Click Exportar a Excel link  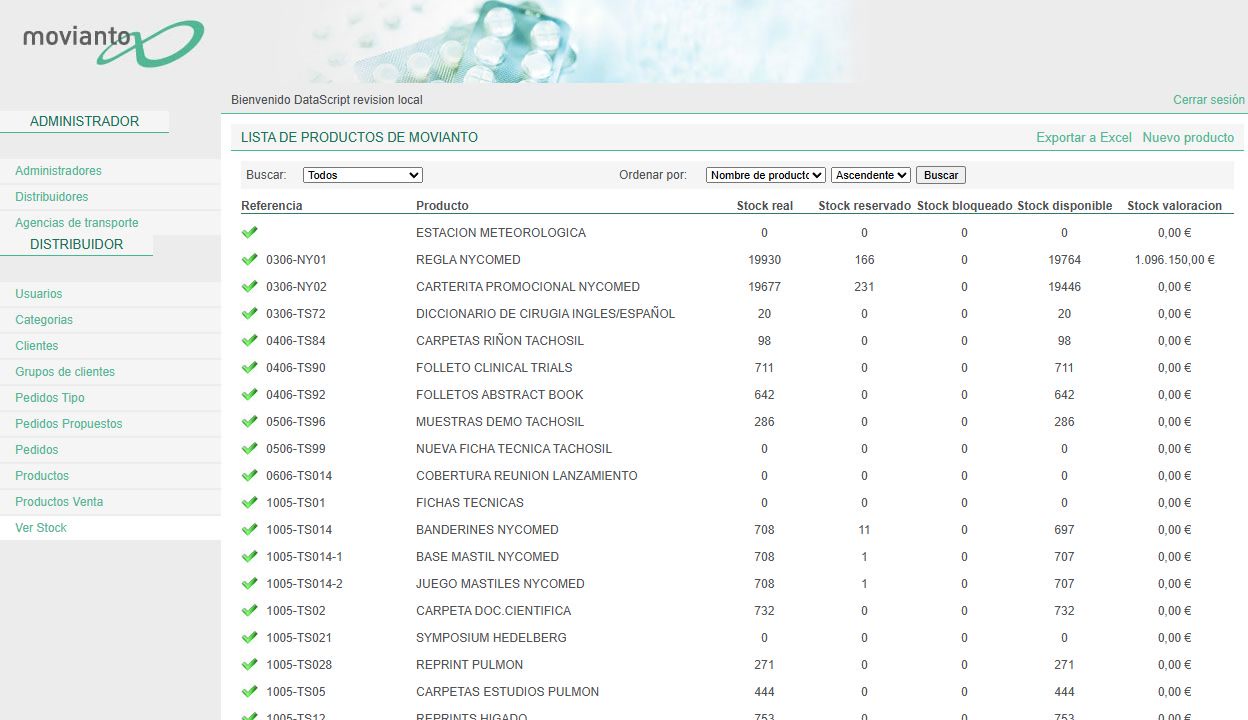1084,138
